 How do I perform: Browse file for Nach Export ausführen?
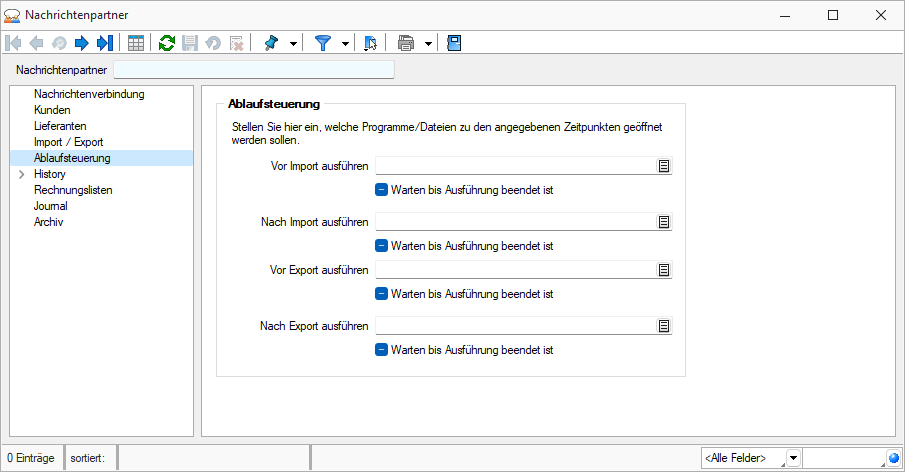coord(664,326)
